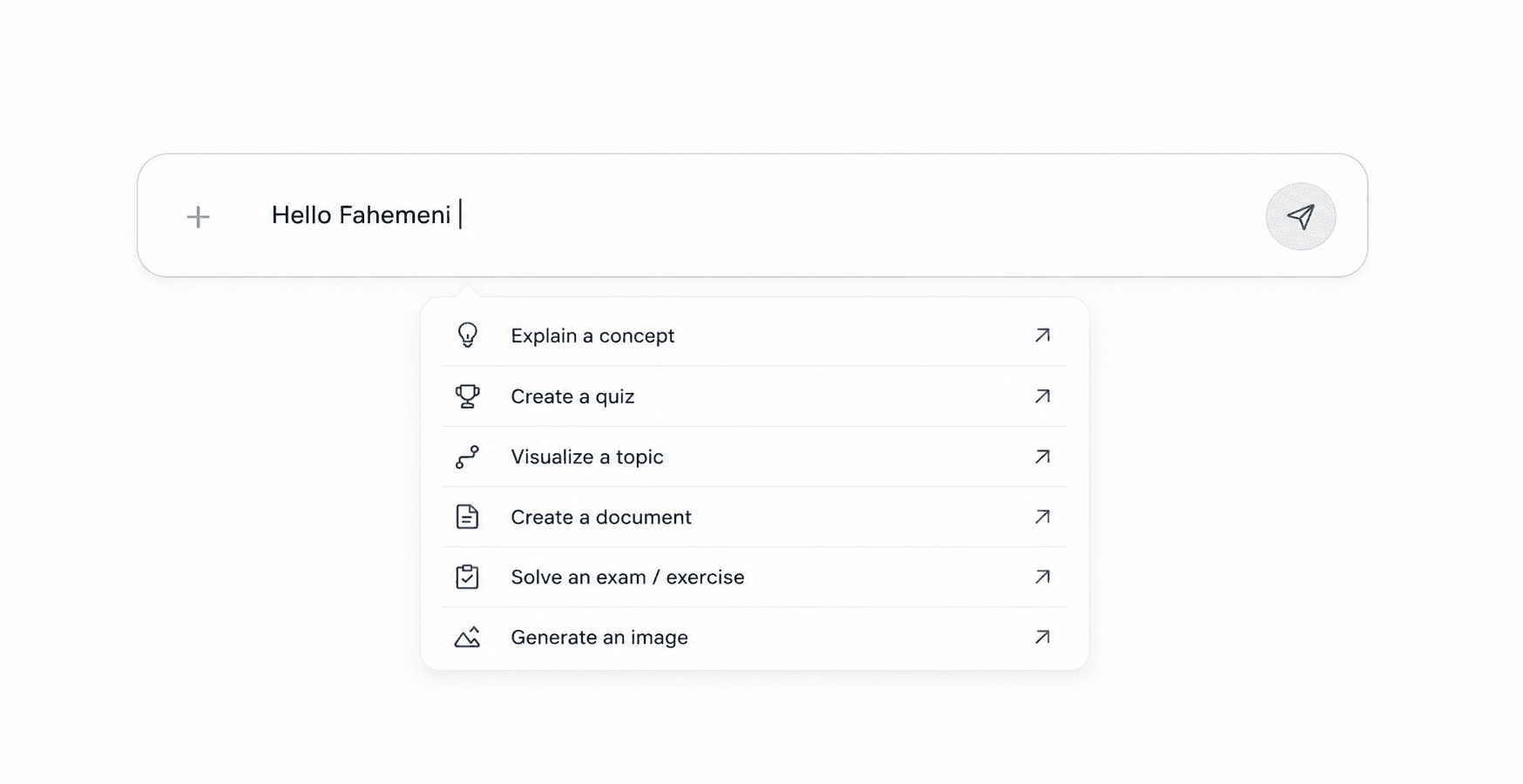Click the arrow icon on Explain a concept row
1523x784 pixels.
1042,335
